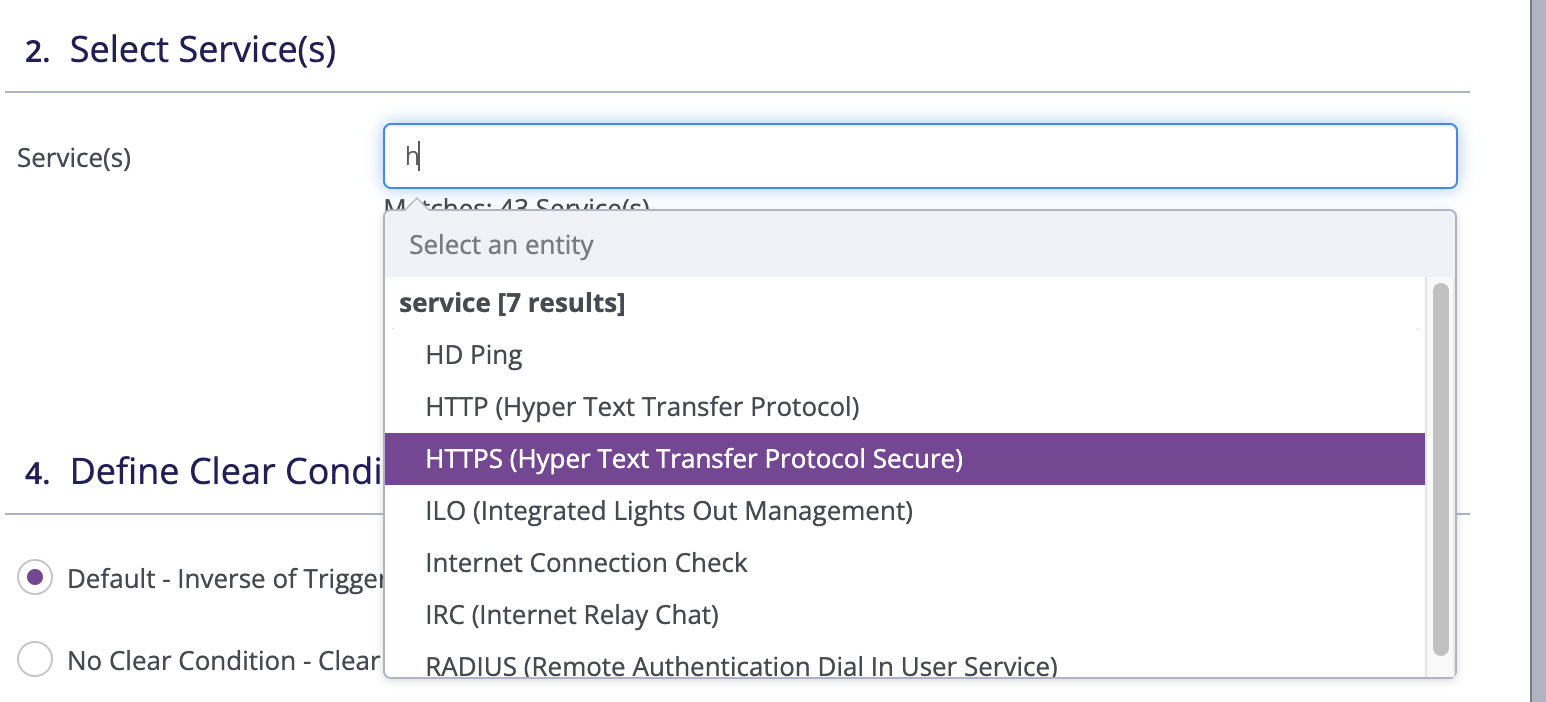Viewport: 1546px width, 702px height.
Task: Focus the Select an entity search box
Action: pos(920,245)
